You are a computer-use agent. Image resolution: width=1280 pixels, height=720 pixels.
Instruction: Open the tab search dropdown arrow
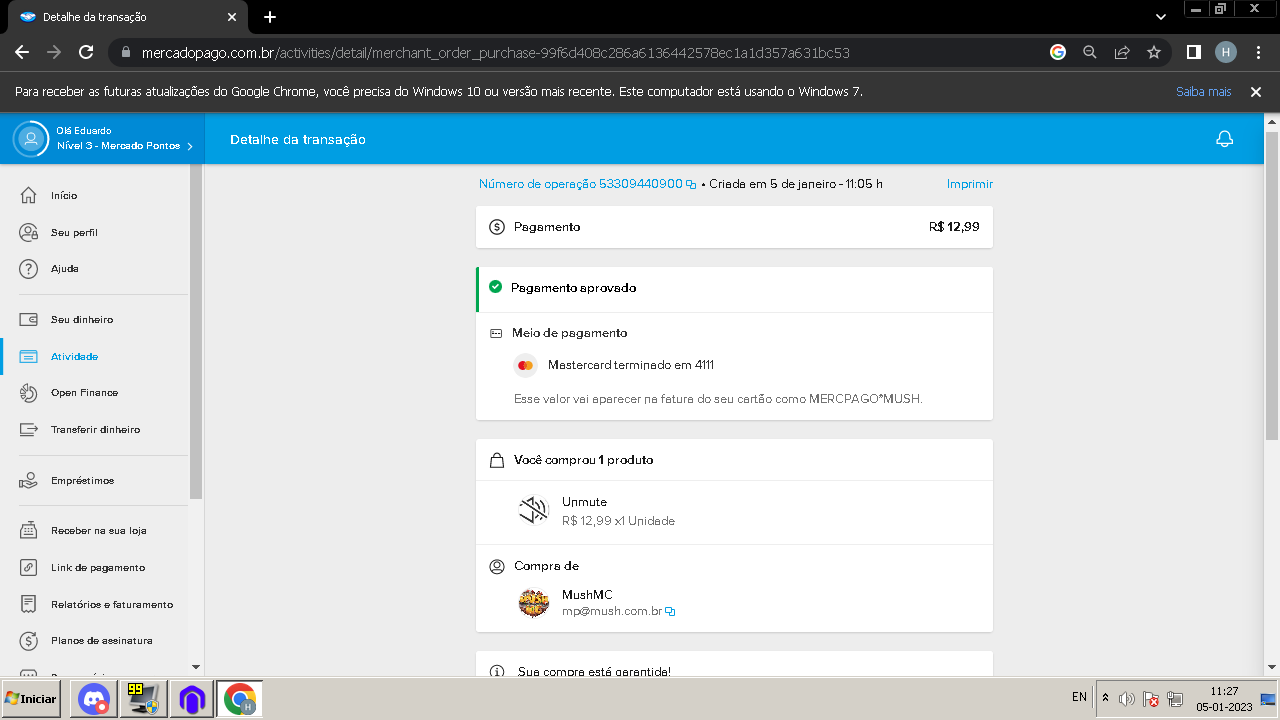(1161, 17)
